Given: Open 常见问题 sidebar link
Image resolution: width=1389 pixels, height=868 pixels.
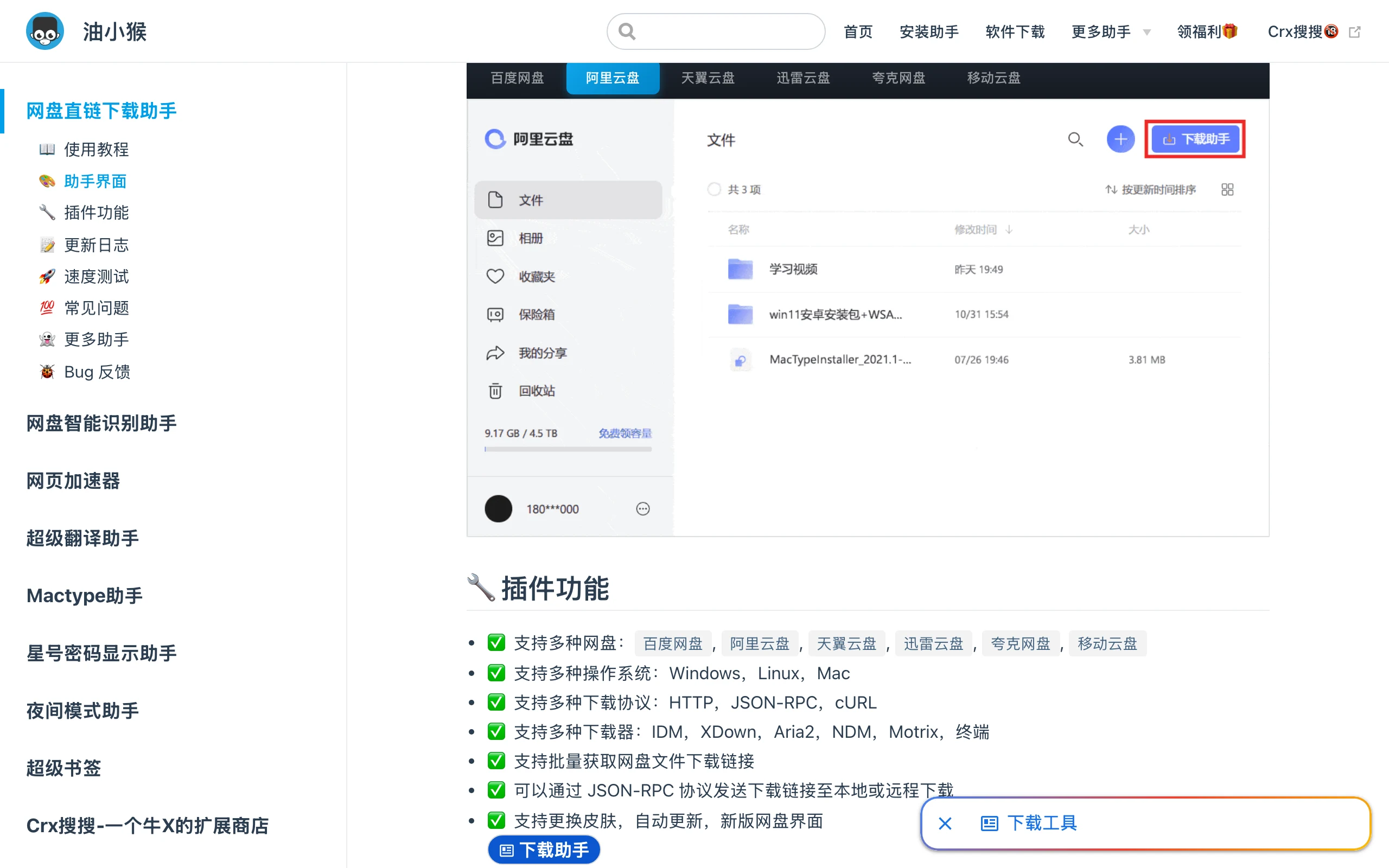Looking at the screenshot, I should pos(85,308).
